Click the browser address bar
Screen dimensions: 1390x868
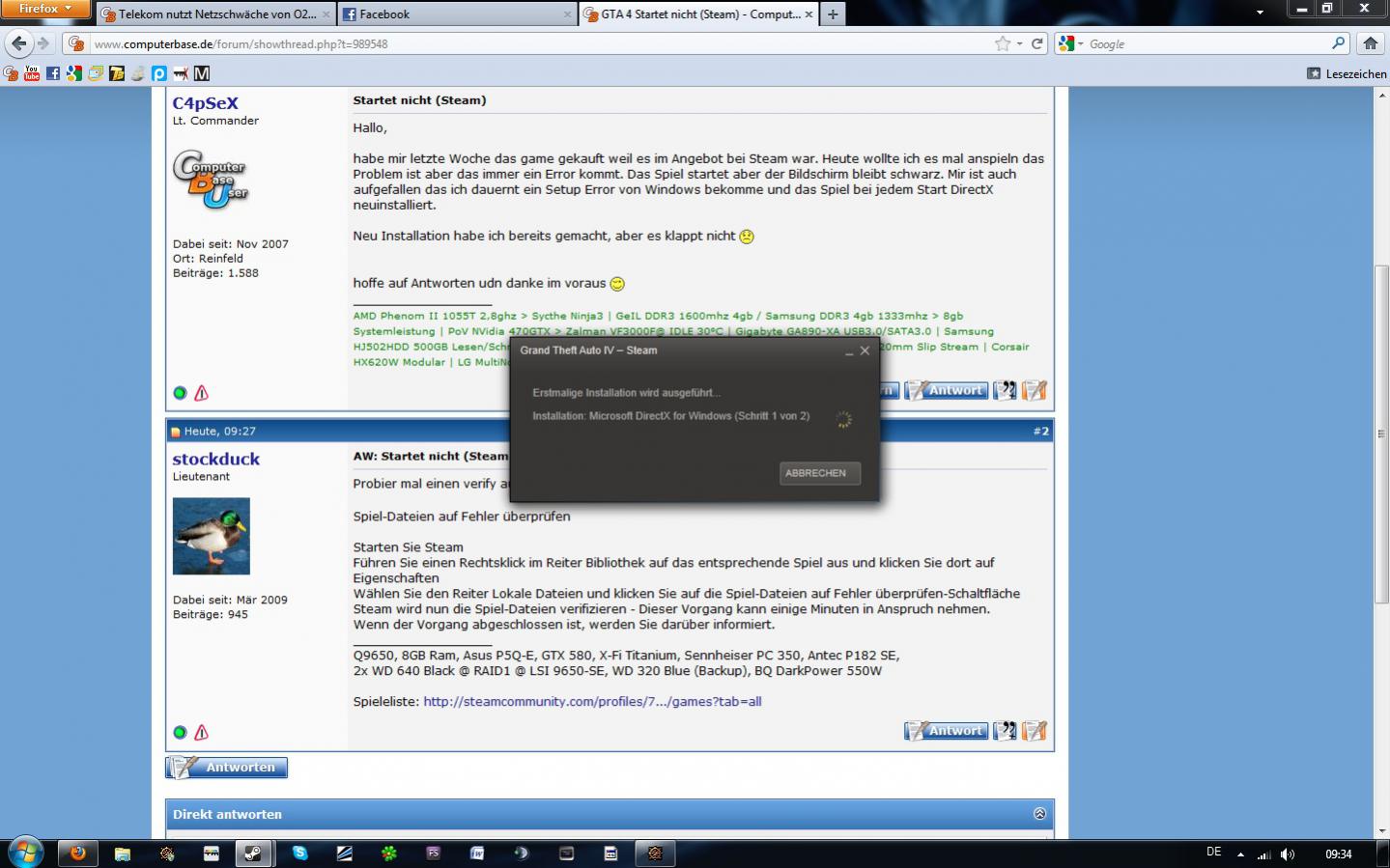[x=541, y=43]
